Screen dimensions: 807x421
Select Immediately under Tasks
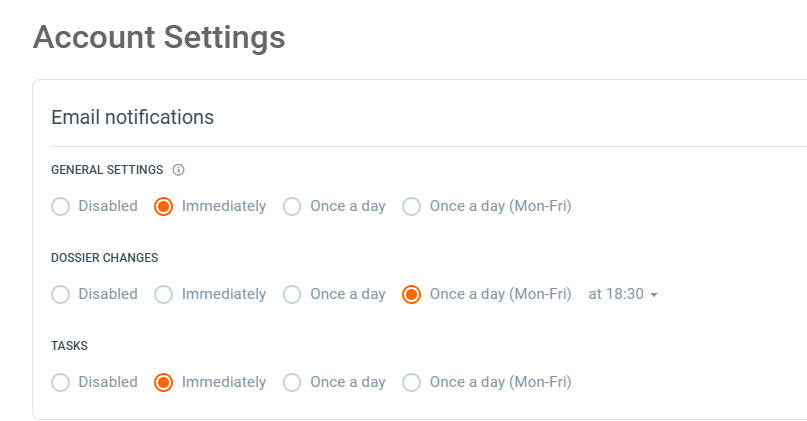tap(164, 383)
